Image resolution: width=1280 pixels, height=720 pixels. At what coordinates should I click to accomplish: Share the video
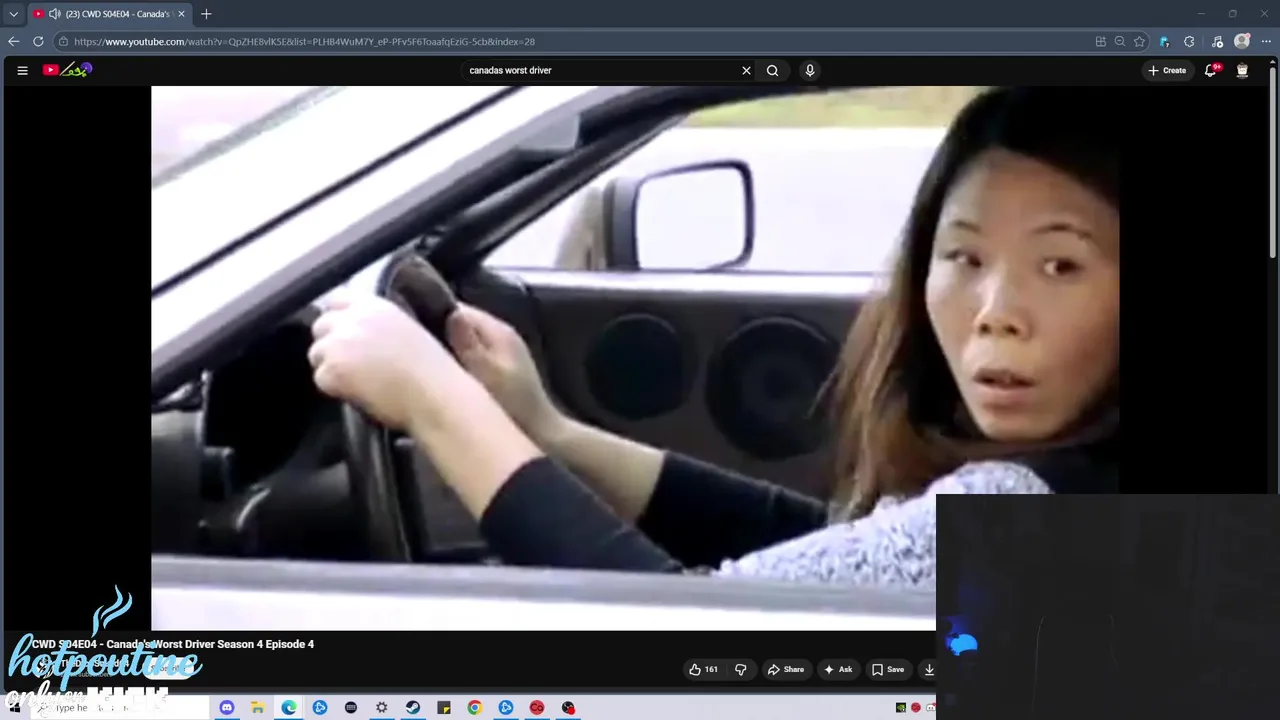(x=786, y=670)
